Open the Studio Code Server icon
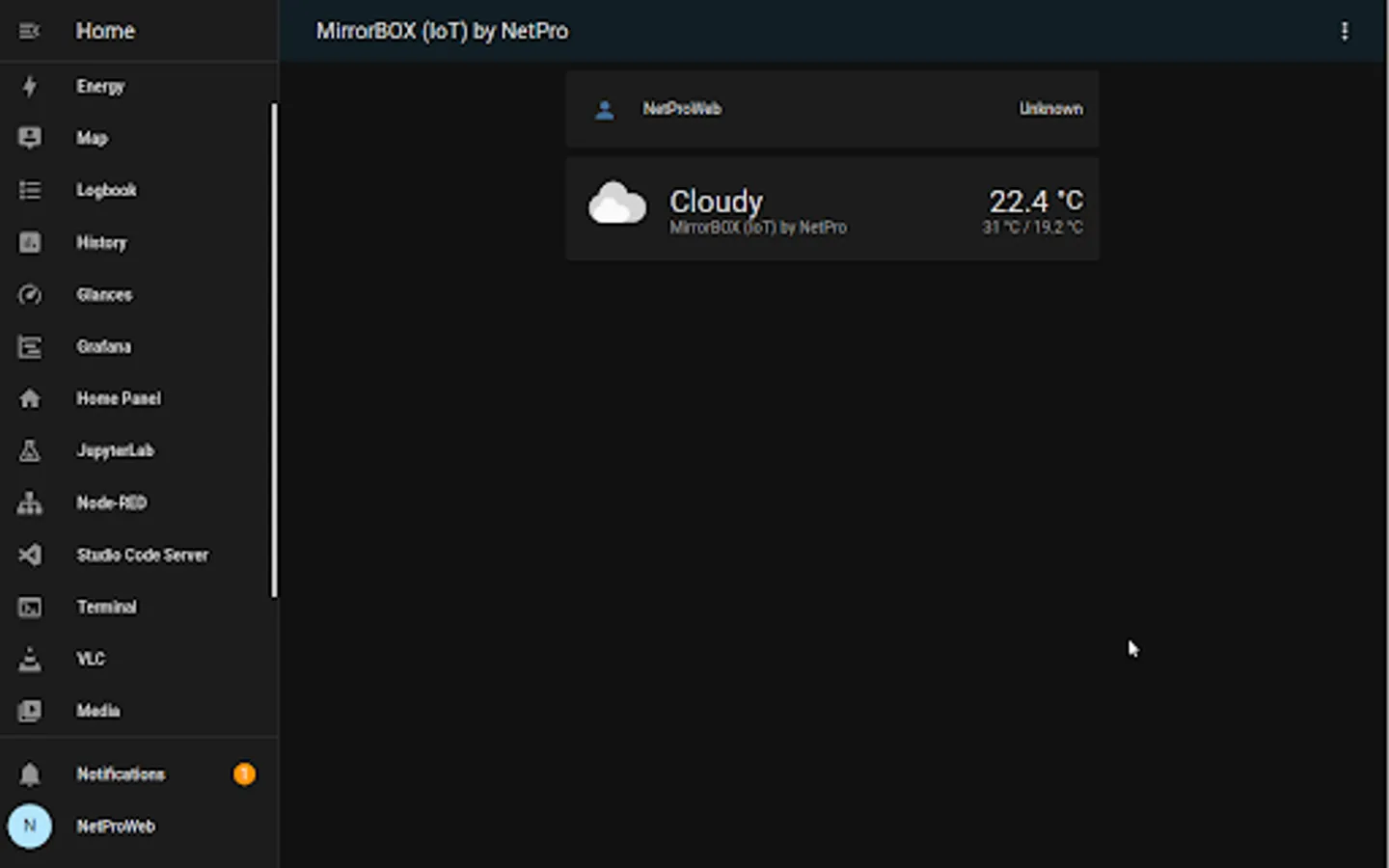 click(30, 555)
